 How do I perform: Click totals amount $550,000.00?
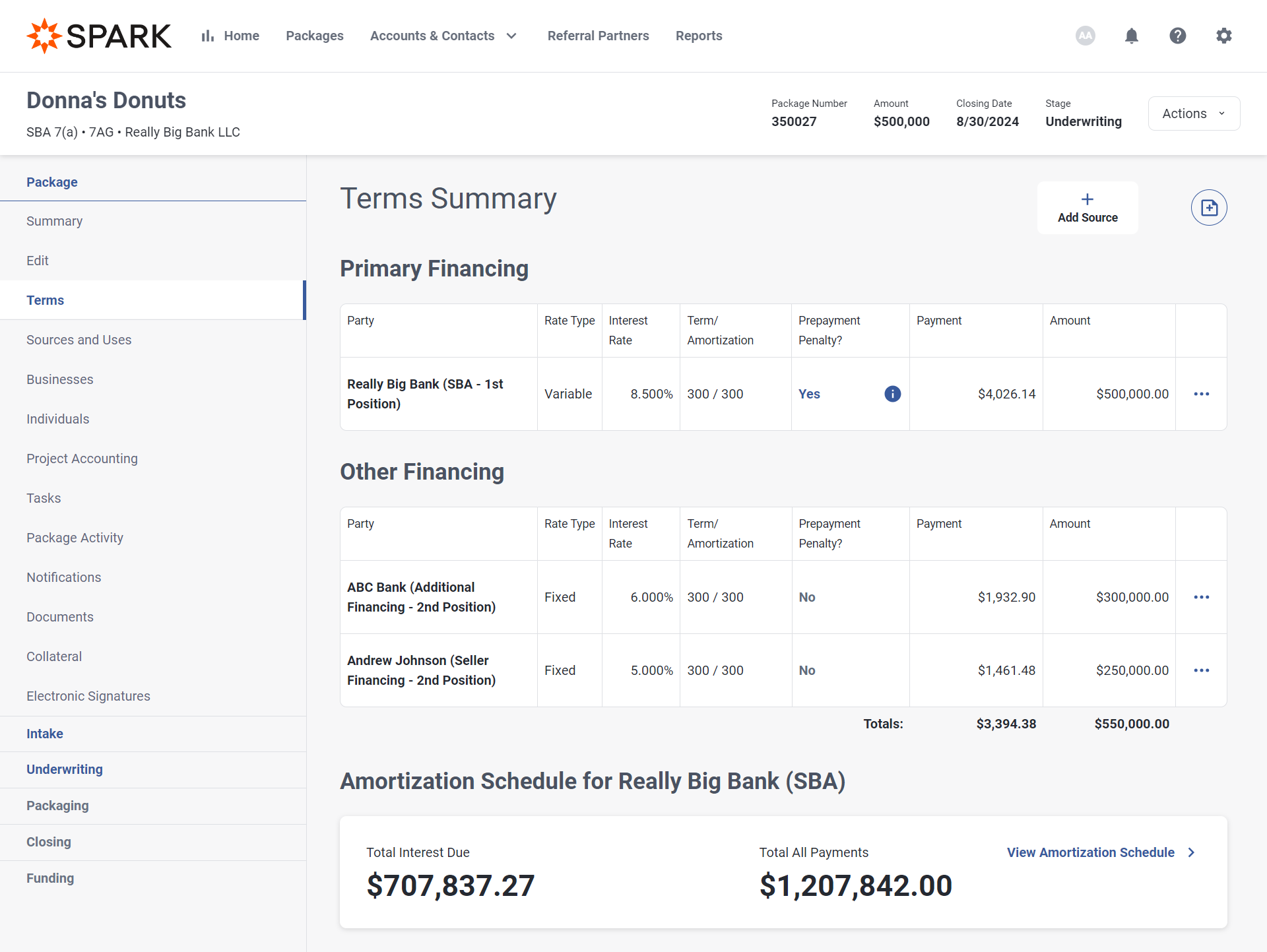pos(1132,724)
